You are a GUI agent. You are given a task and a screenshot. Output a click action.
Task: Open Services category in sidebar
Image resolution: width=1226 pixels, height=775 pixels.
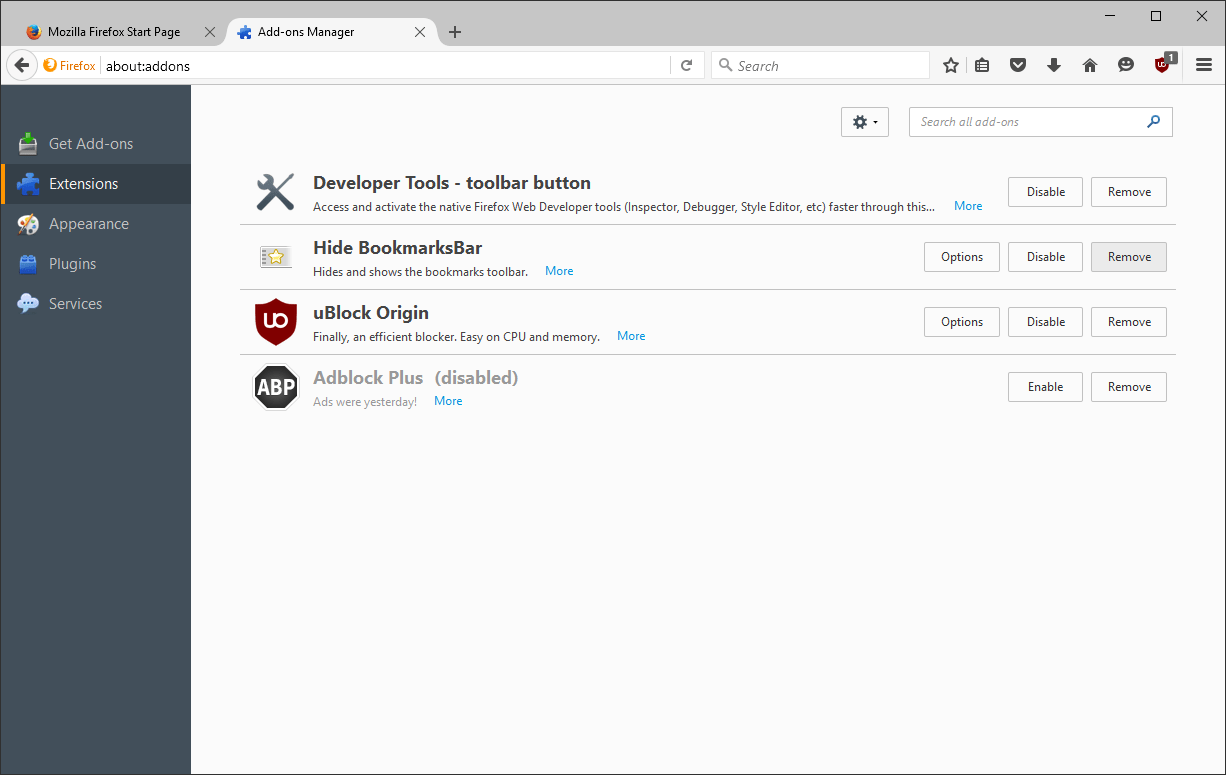click(95, 304)
